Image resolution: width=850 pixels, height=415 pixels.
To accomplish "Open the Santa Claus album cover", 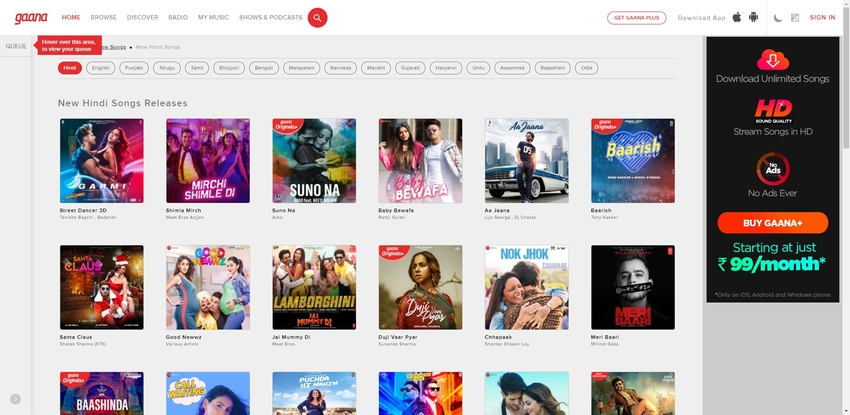I will point(102,287).
